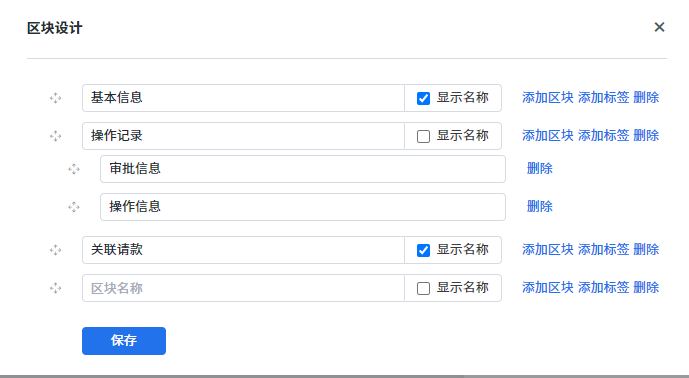Image resolution: width=689 pixels, height=378 pixels.
Task: Click drag handle of the empty 区块名称 row
Action: coord(55,288)
